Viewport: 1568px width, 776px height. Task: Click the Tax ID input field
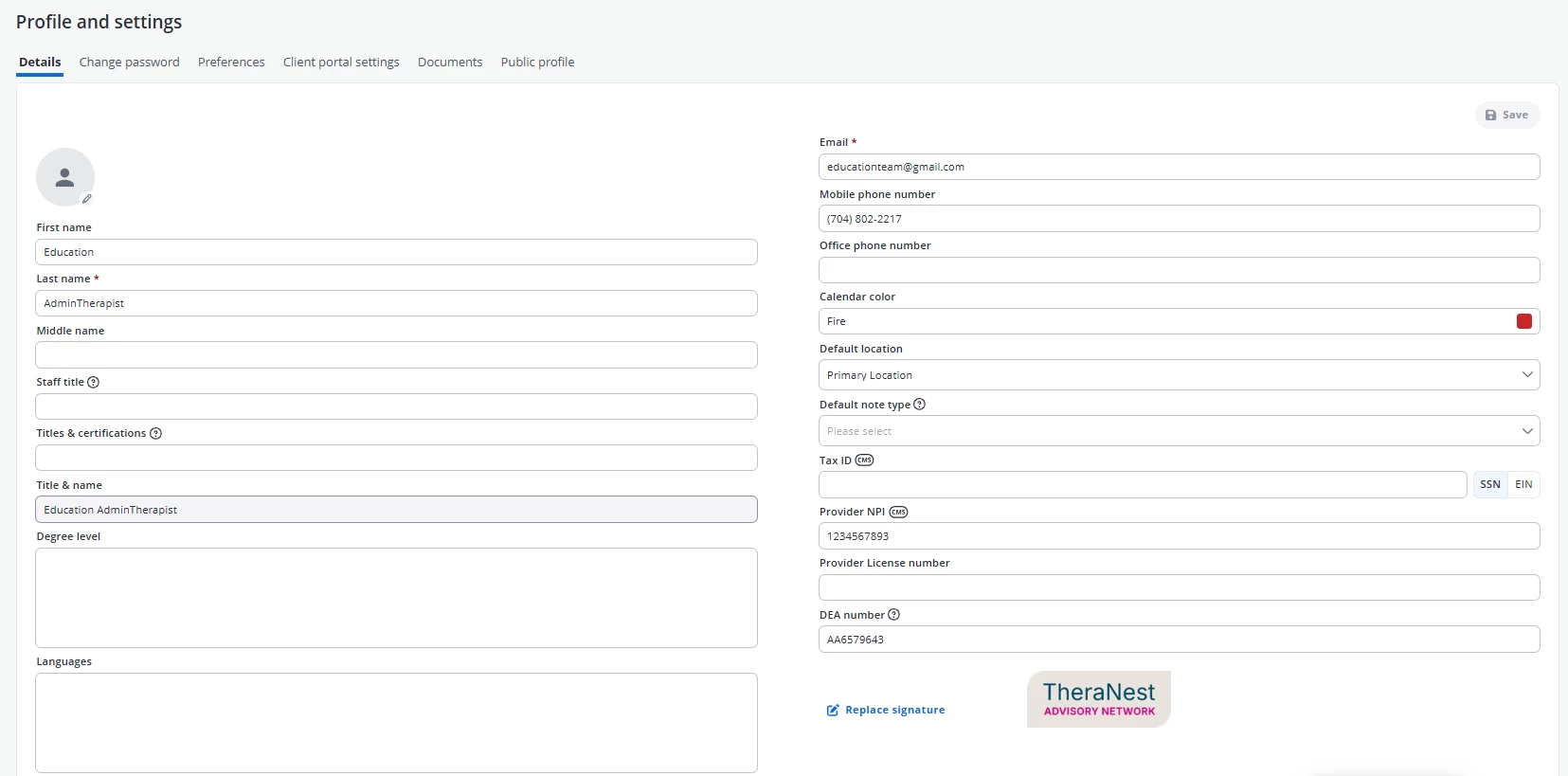coord(1143,484)
